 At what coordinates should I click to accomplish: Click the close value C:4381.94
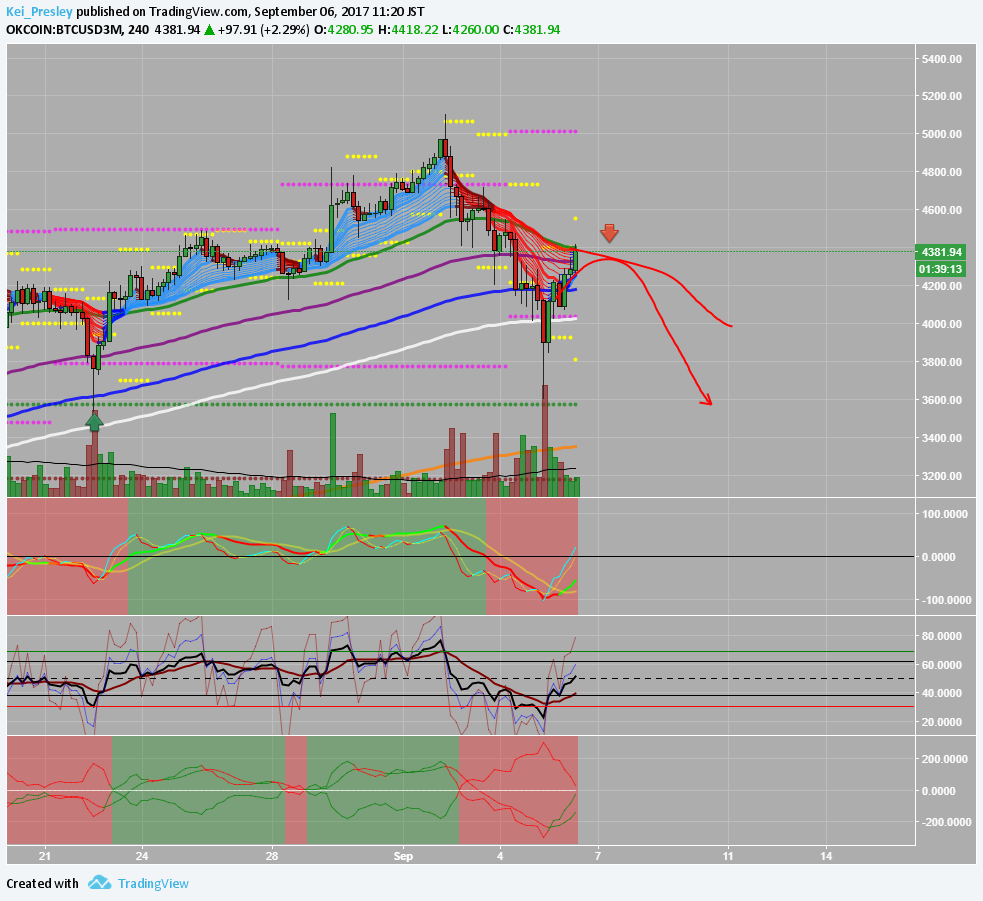click(x=531, y=29)
